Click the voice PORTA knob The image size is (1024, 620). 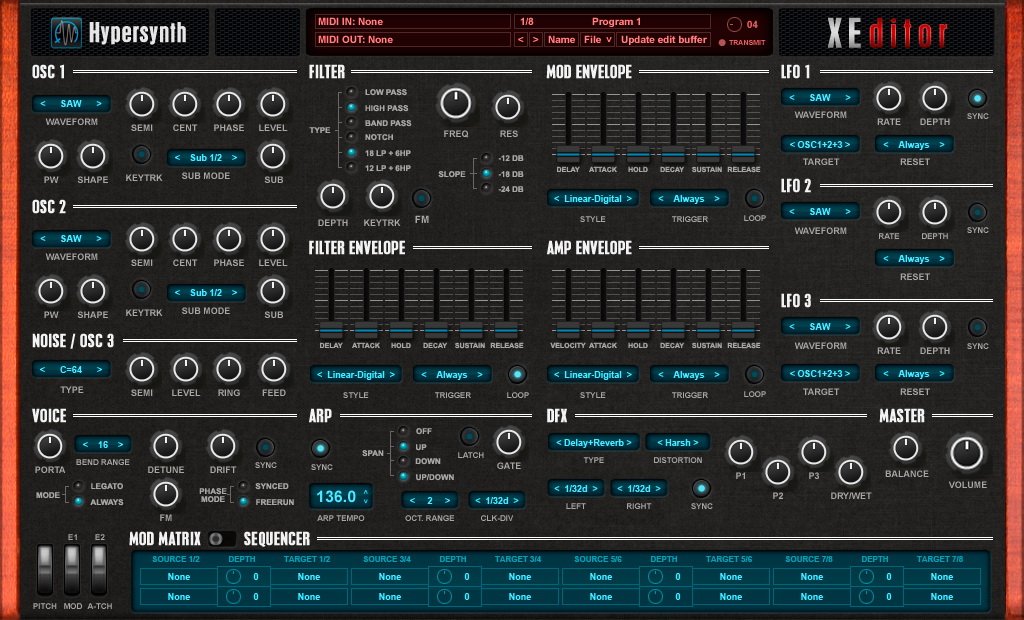pos(50,446)
